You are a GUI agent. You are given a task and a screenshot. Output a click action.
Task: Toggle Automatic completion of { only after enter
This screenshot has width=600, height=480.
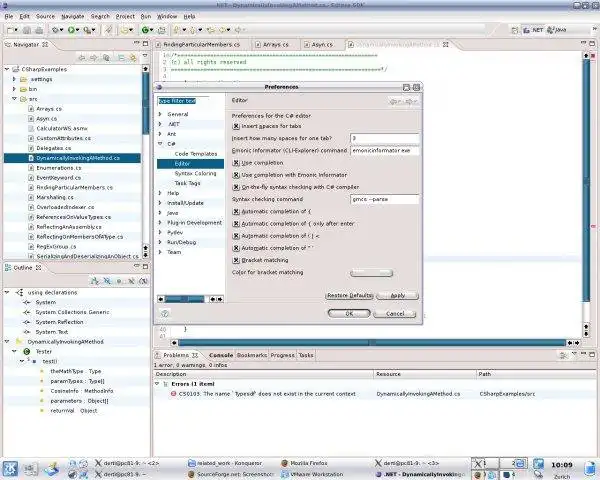click(236, 224)
